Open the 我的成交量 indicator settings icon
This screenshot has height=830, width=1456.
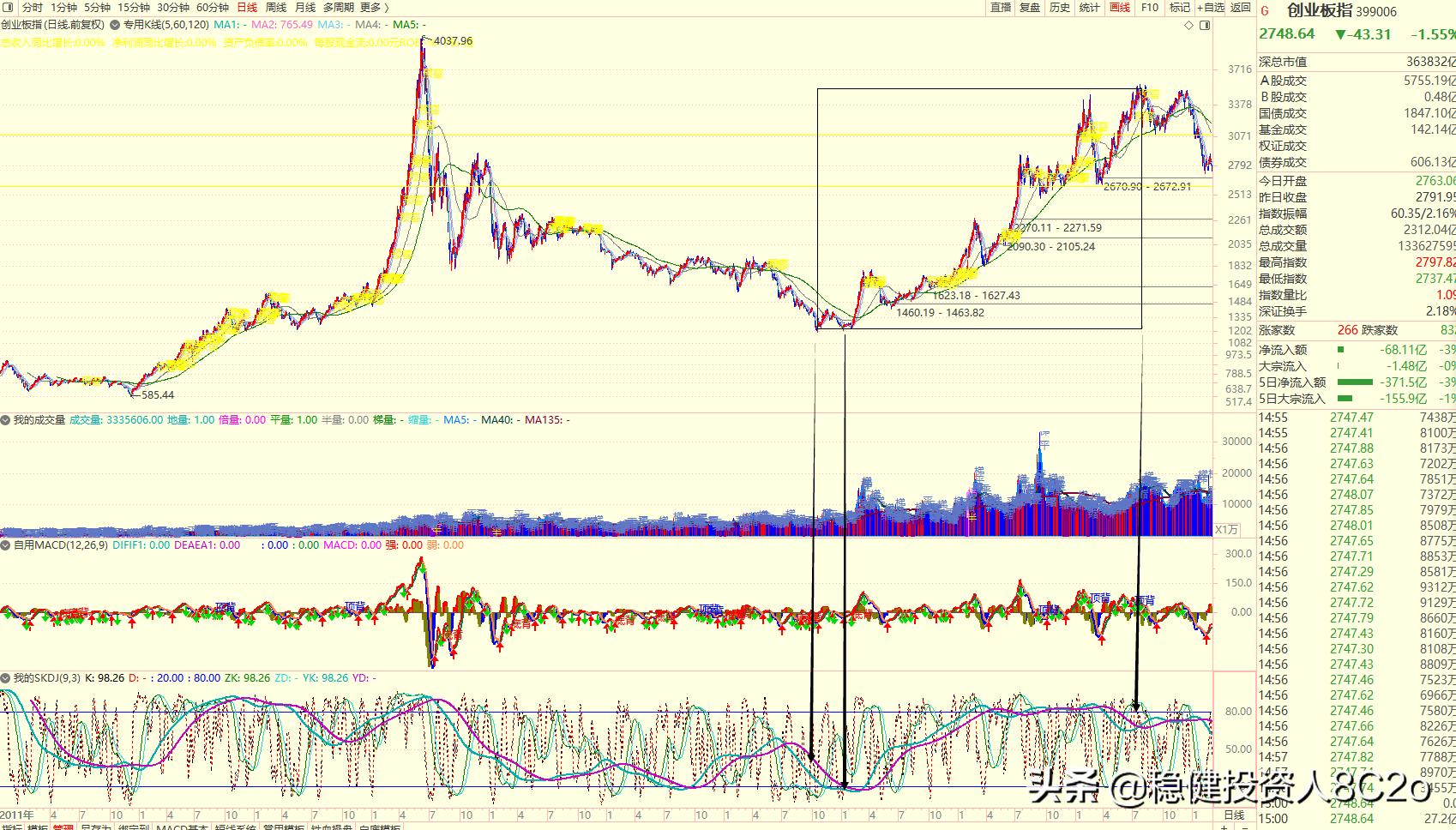tap(6, 420)
